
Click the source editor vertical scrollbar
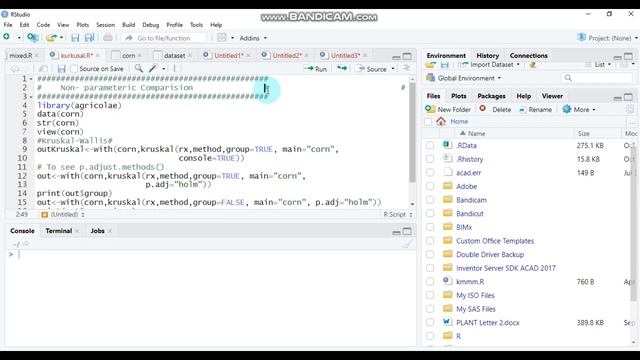point(412,133)
